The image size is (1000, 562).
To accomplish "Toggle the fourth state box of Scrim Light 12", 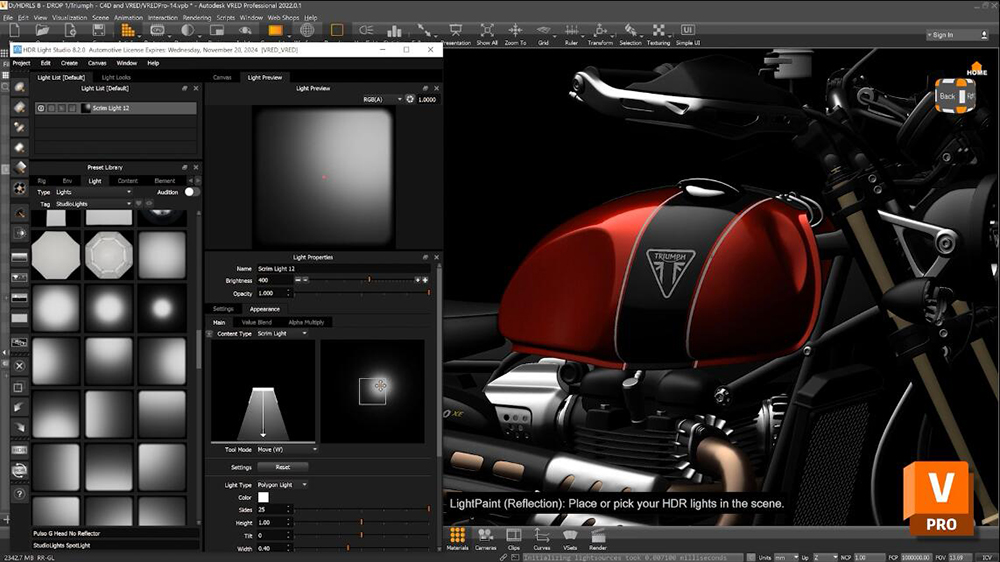I will point(72,108).
